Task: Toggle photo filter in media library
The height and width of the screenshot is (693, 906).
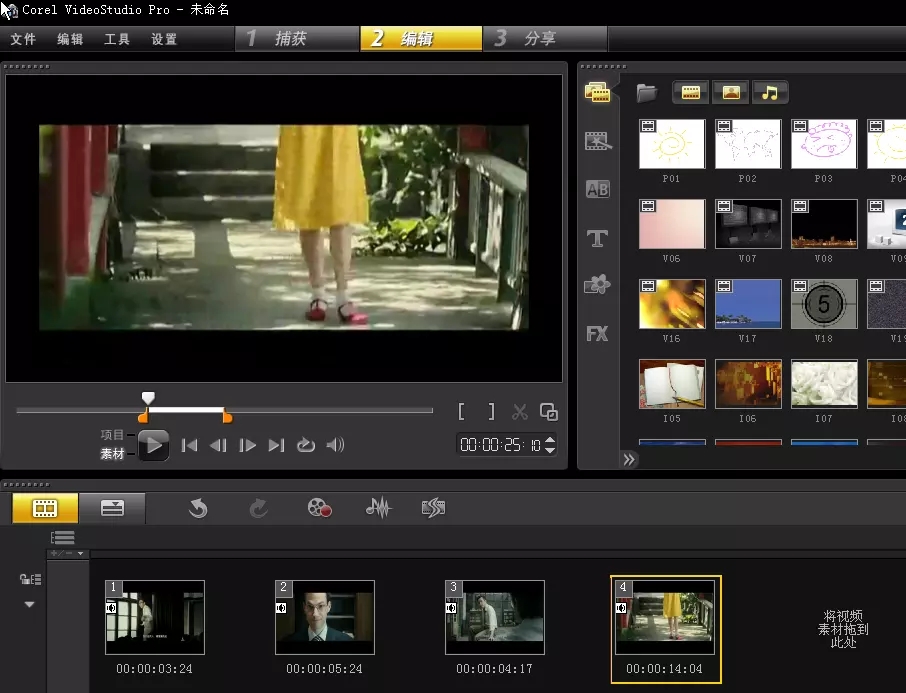Action: (x=731, y=93)
